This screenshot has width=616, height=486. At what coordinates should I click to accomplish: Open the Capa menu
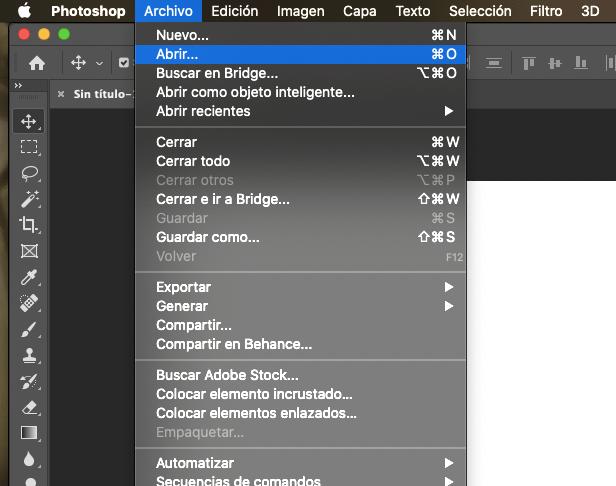[x=359, y=11]
